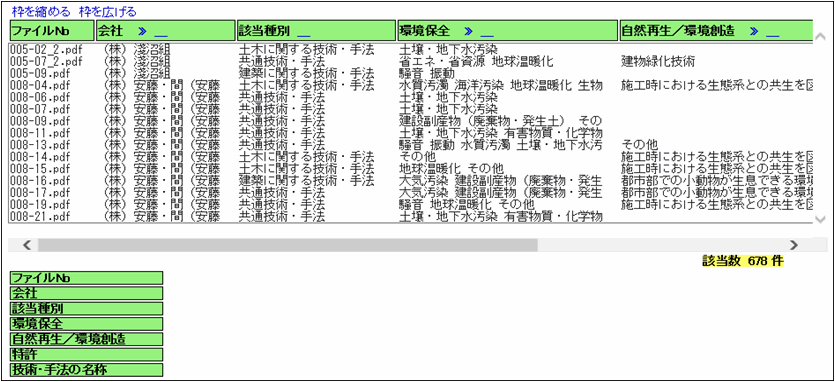Click the 該当種別 button in the lower list
This screenshot has width=835, height=382.
(86, 308)
